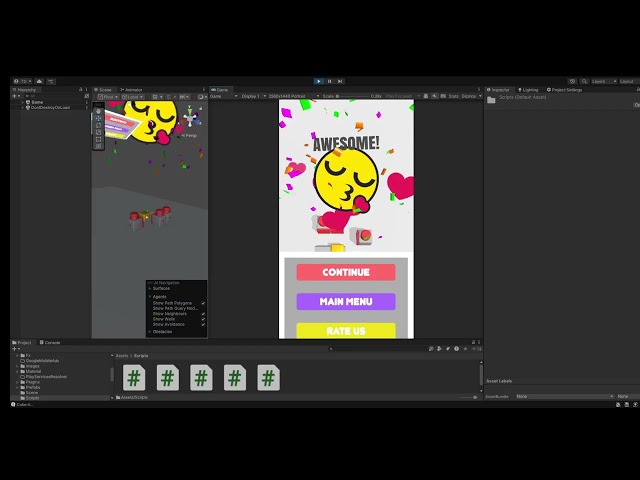Select the Scale tool in Scene overlay

tap(98, 132)
